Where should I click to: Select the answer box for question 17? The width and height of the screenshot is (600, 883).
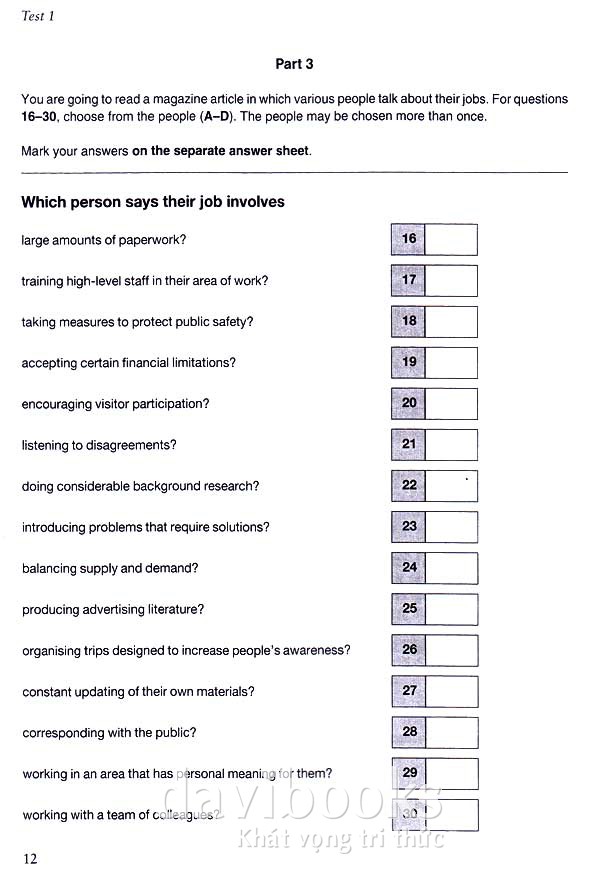click(451, 281)
